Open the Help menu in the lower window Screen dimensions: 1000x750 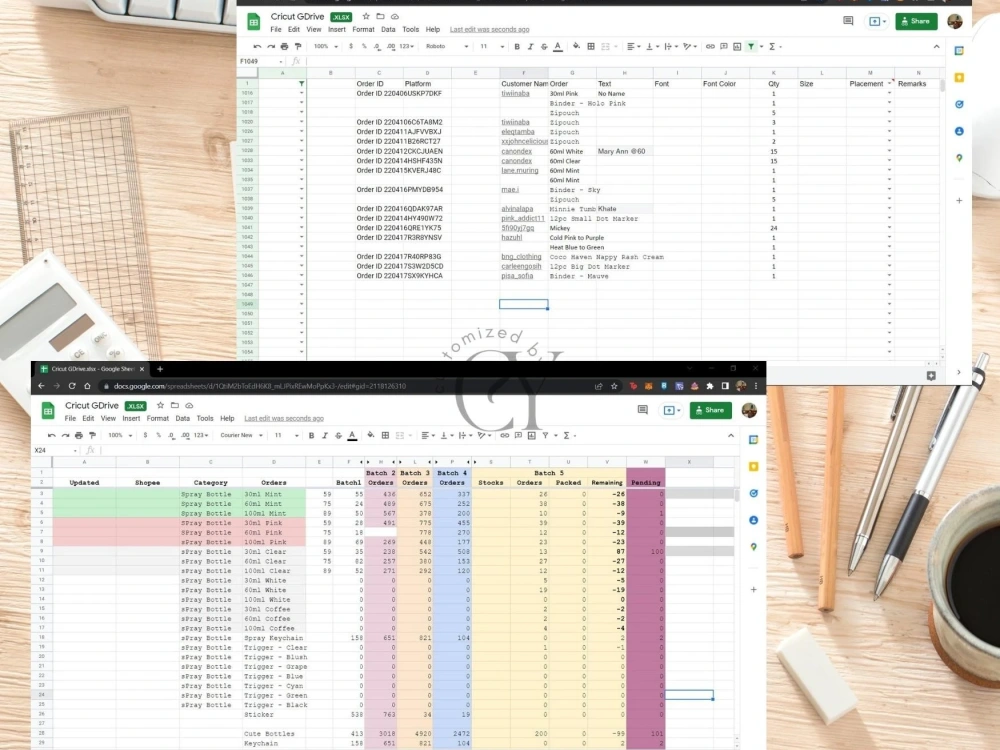coord(227,418)
